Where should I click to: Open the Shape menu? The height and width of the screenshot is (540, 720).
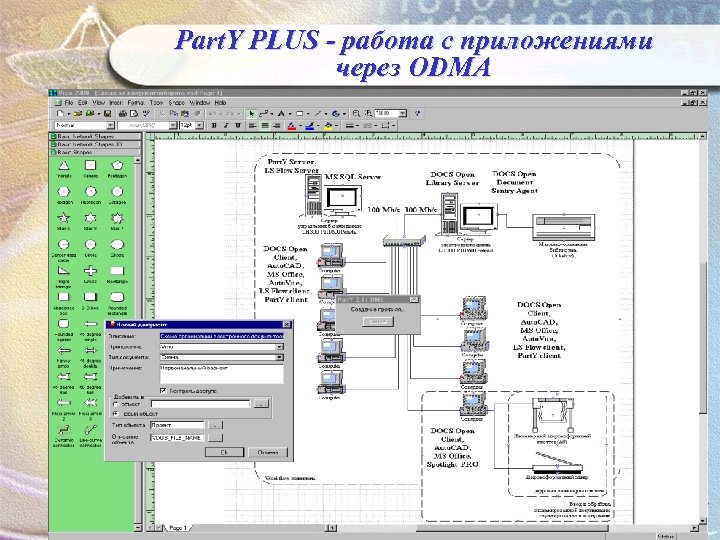pyautogui.click(x=176, y=103)
